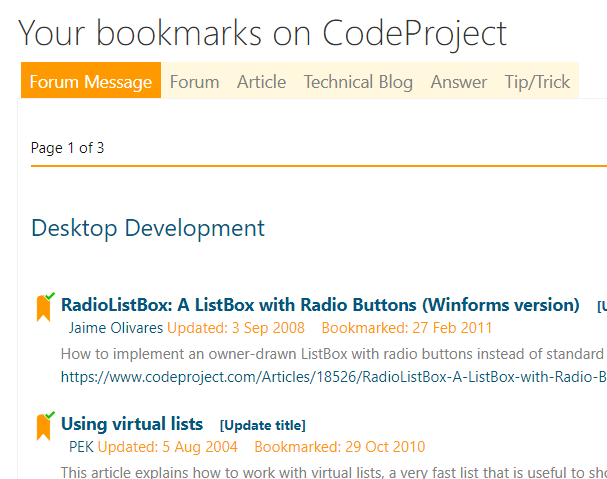
Task: Click author name PEK
Action: pos(81,447)
